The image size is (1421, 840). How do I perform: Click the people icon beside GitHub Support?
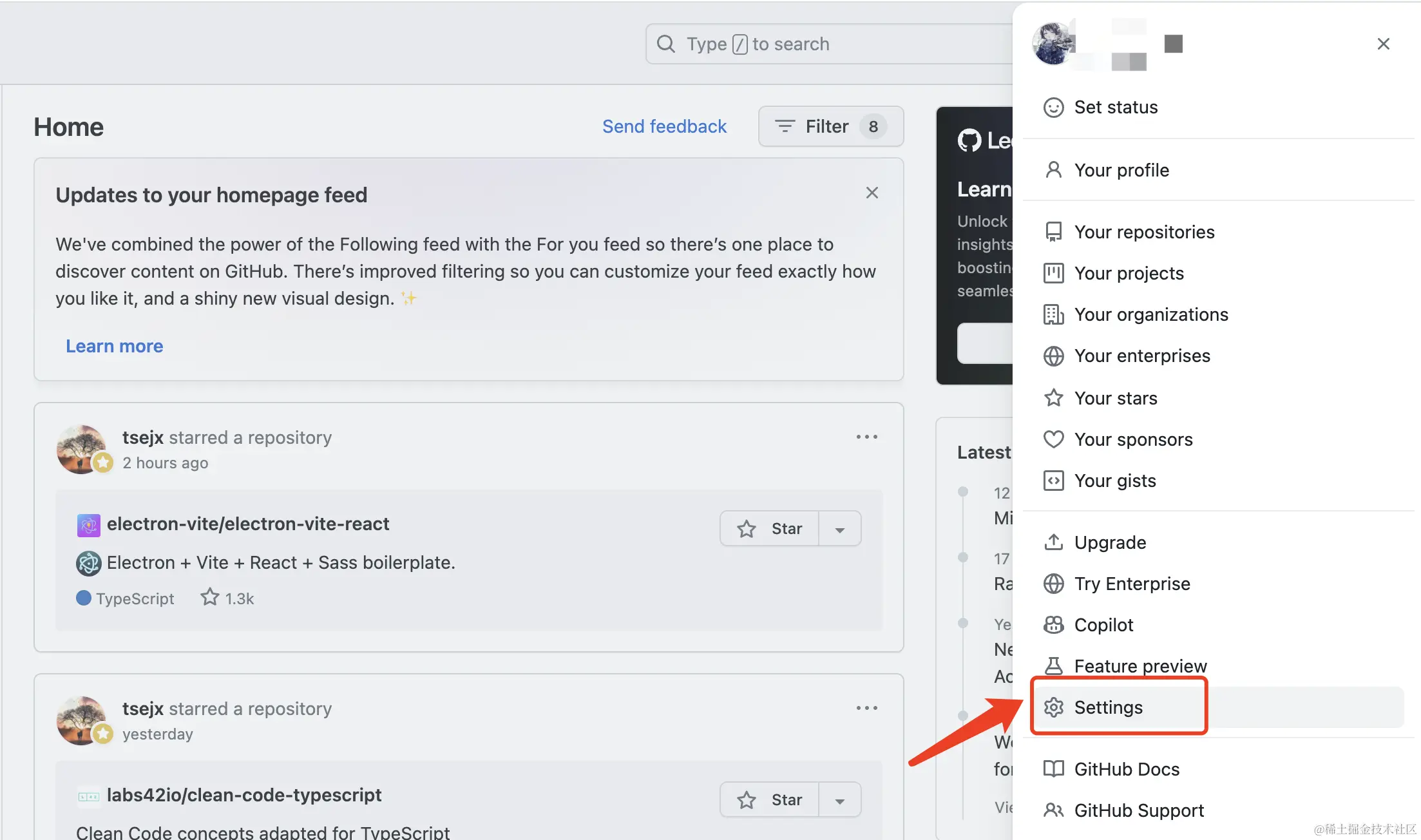pyautogui.click(x=1053, y=810)
